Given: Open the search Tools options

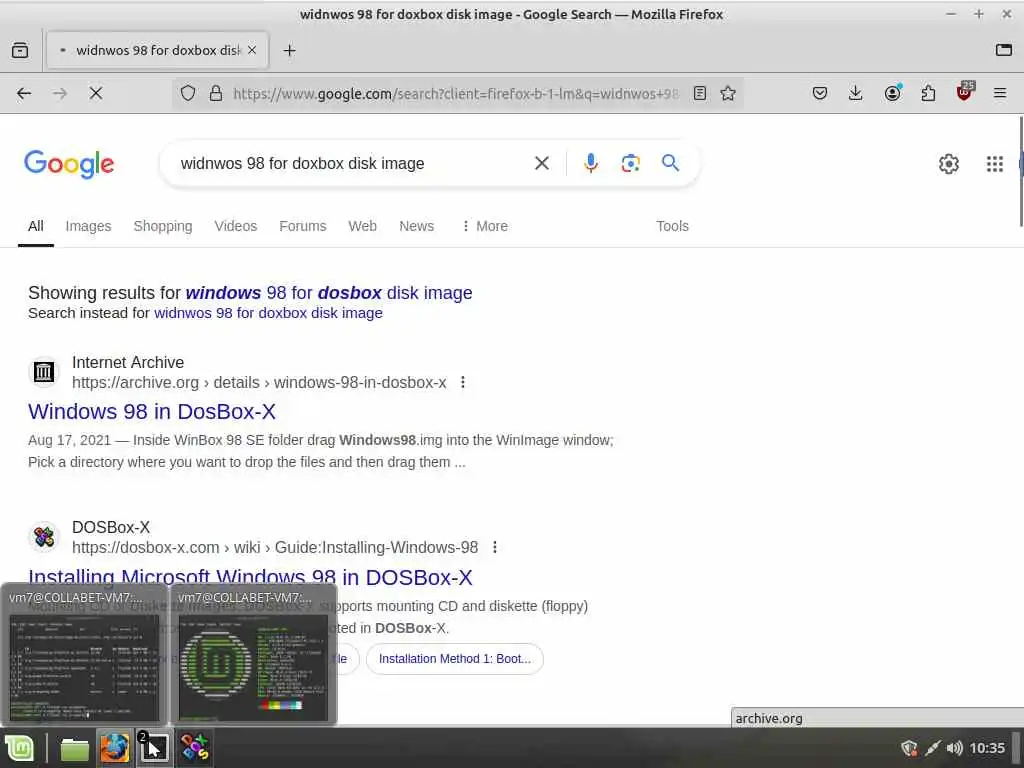Looking at the screenshot, I should 672,226.
